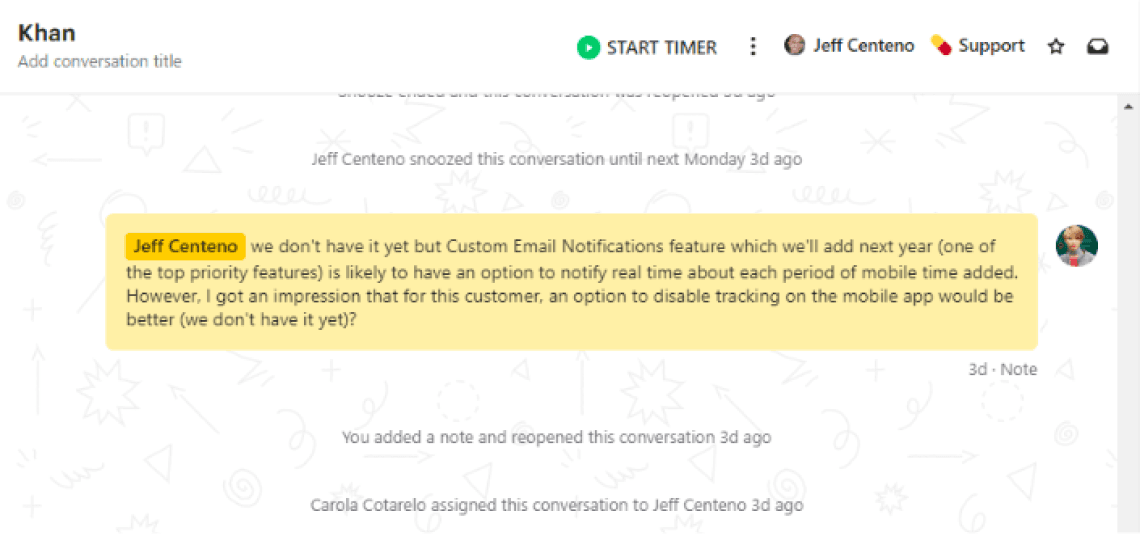Click the red-yellow Support tag icon
The width and height of the screenshot is (1140, 534).
[941, 46]
